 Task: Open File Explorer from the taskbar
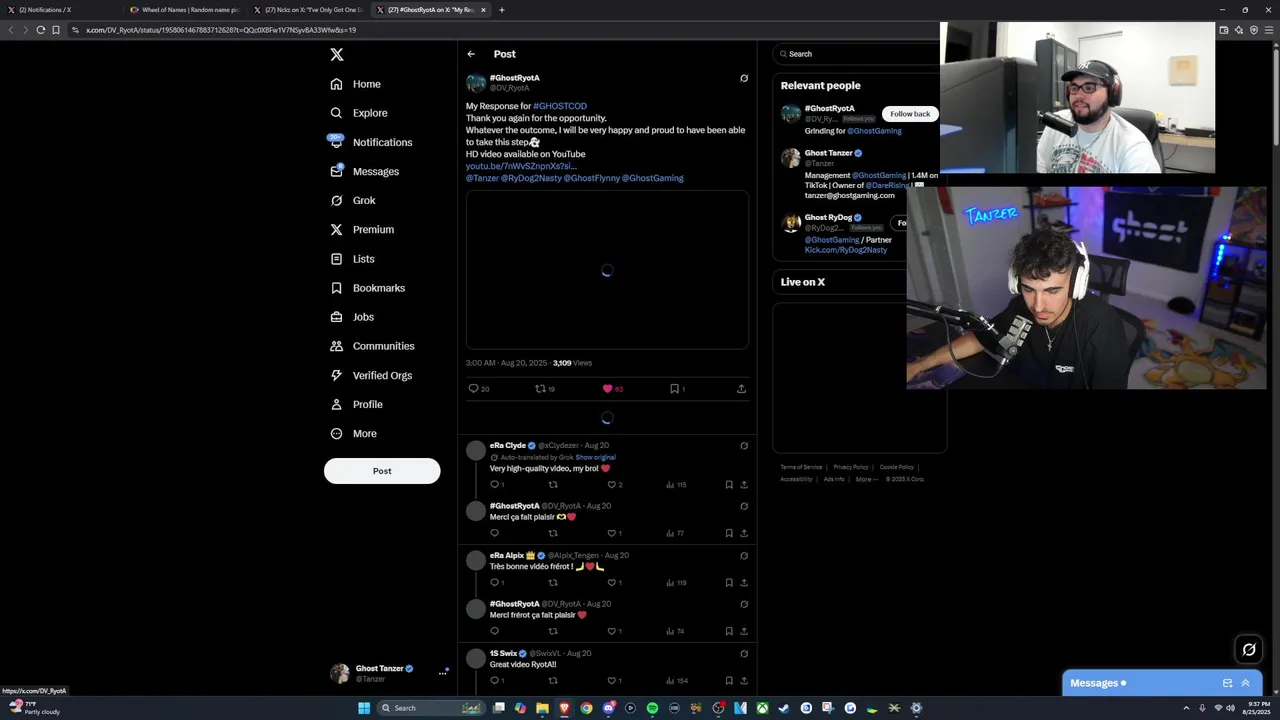tap(542, 708)
